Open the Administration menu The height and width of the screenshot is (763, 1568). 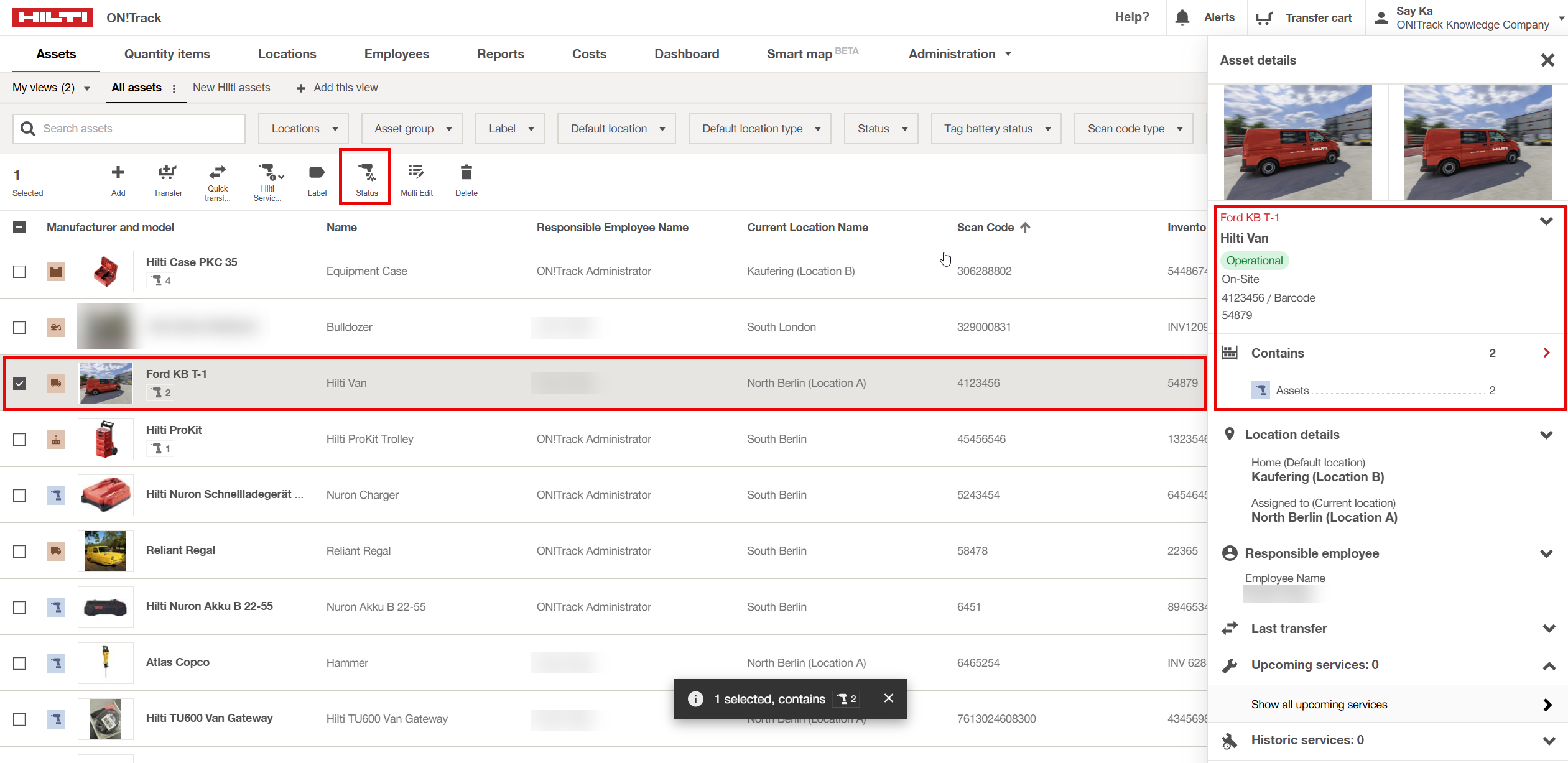[959, 54]
